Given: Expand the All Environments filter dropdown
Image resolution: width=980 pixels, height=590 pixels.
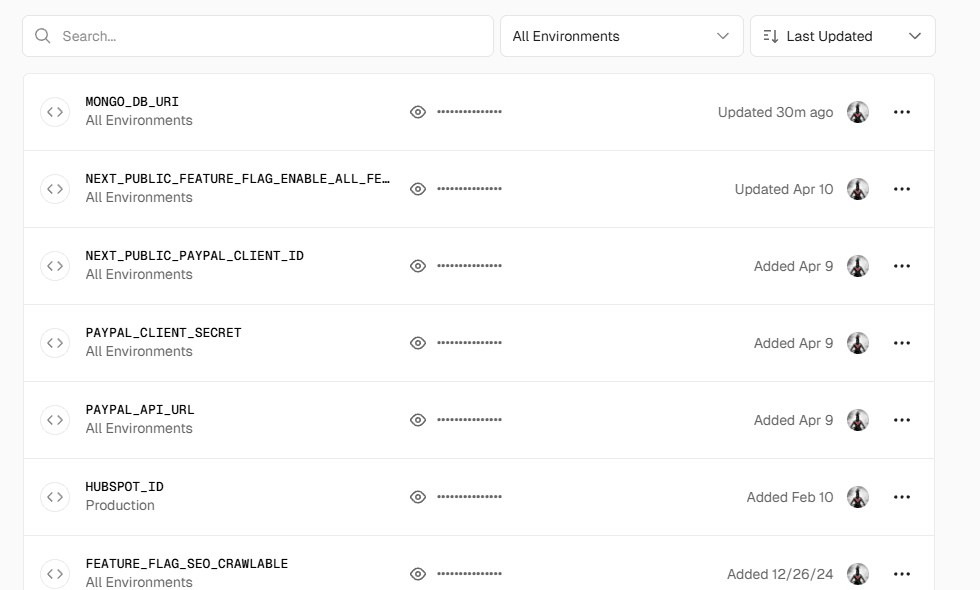Looking at the screenshot, I should tap(621, 36).
